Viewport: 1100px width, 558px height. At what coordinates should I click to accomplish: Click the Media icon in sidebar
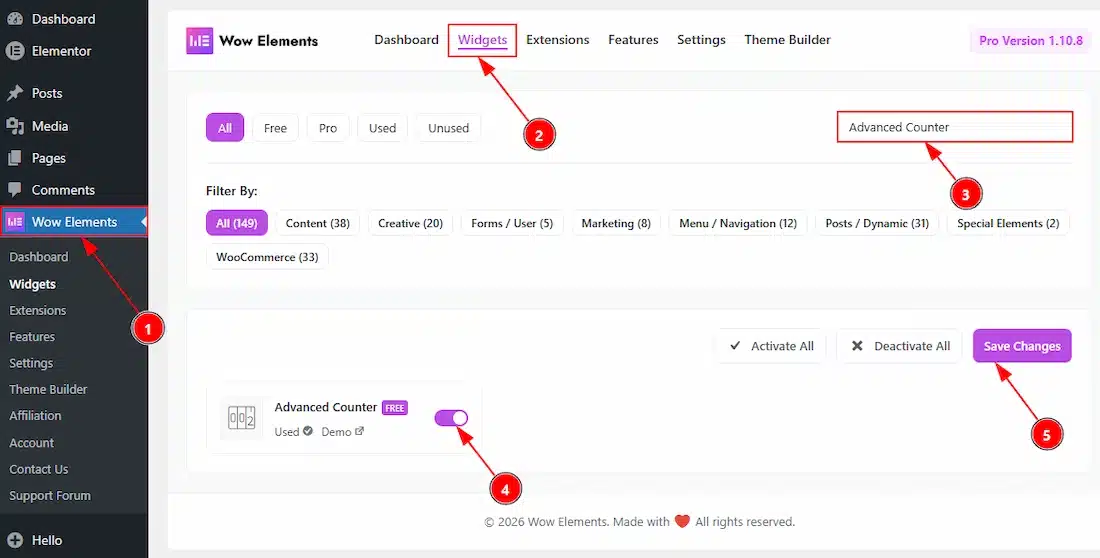point(15,126)
